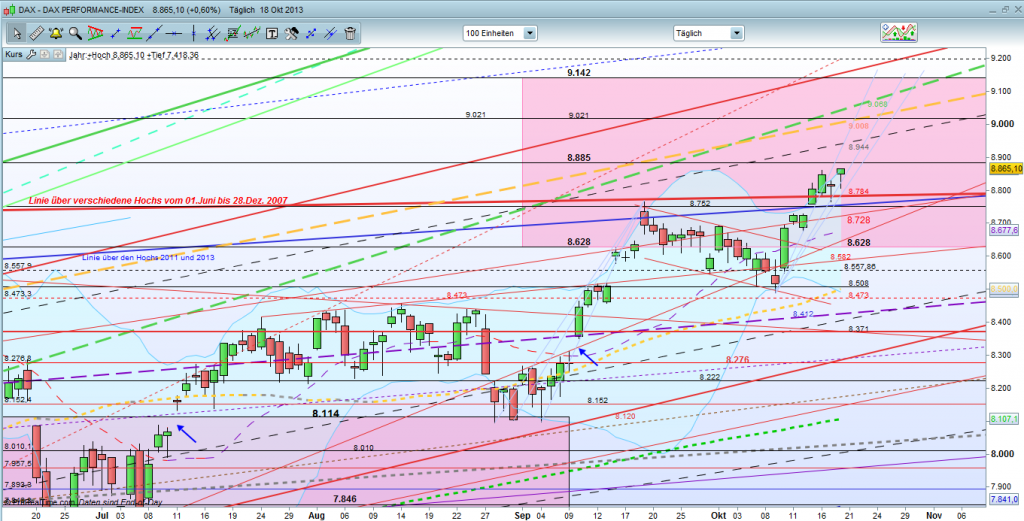Click the red 8.784 level label

[x=858, y=191]
